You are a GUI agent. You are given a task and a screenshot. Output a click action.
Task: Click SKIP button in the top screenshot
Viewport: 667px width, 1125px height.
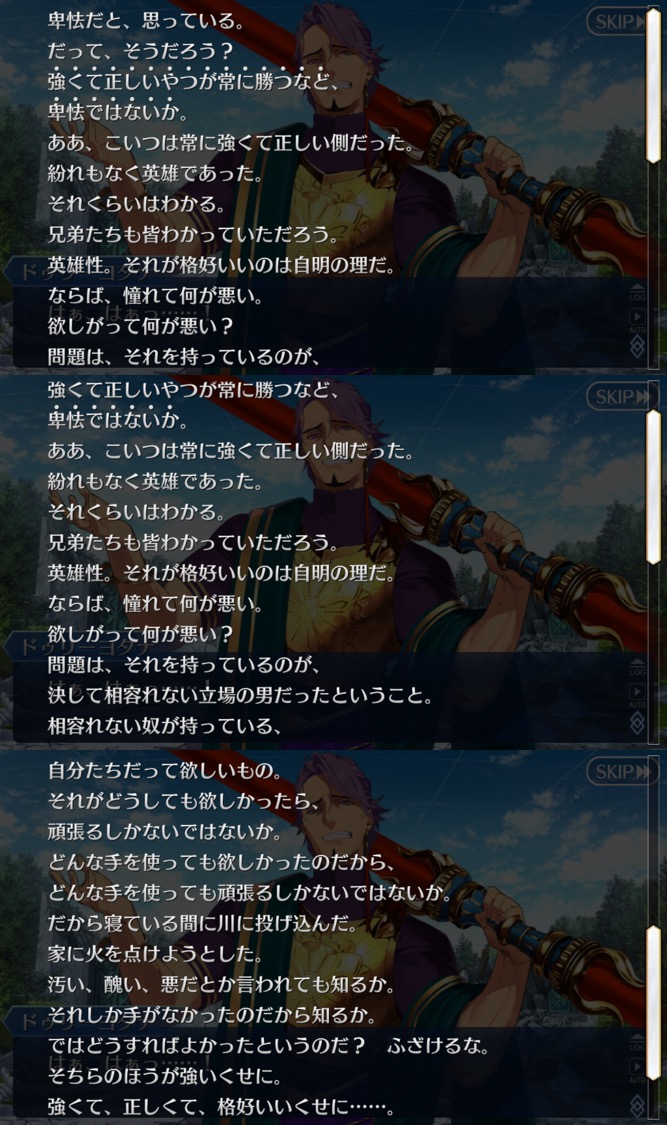621,22
